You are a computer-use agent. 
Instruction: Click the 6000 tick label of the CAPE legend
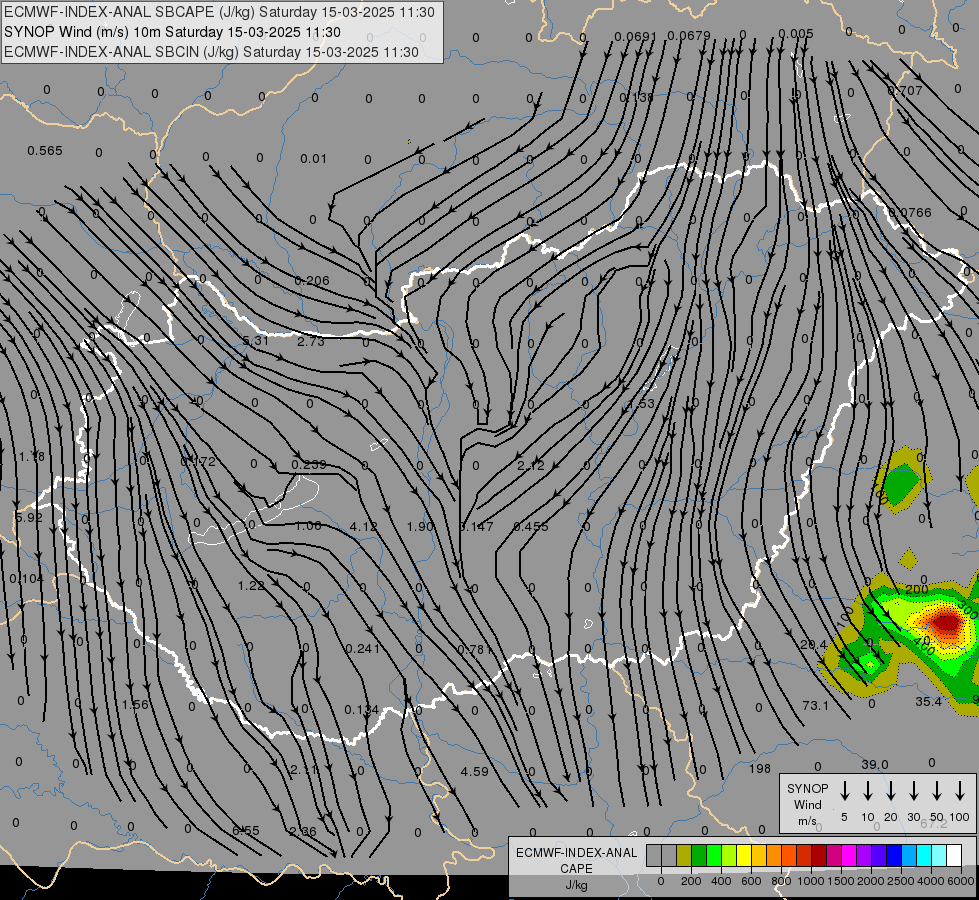tap(962, 881)
